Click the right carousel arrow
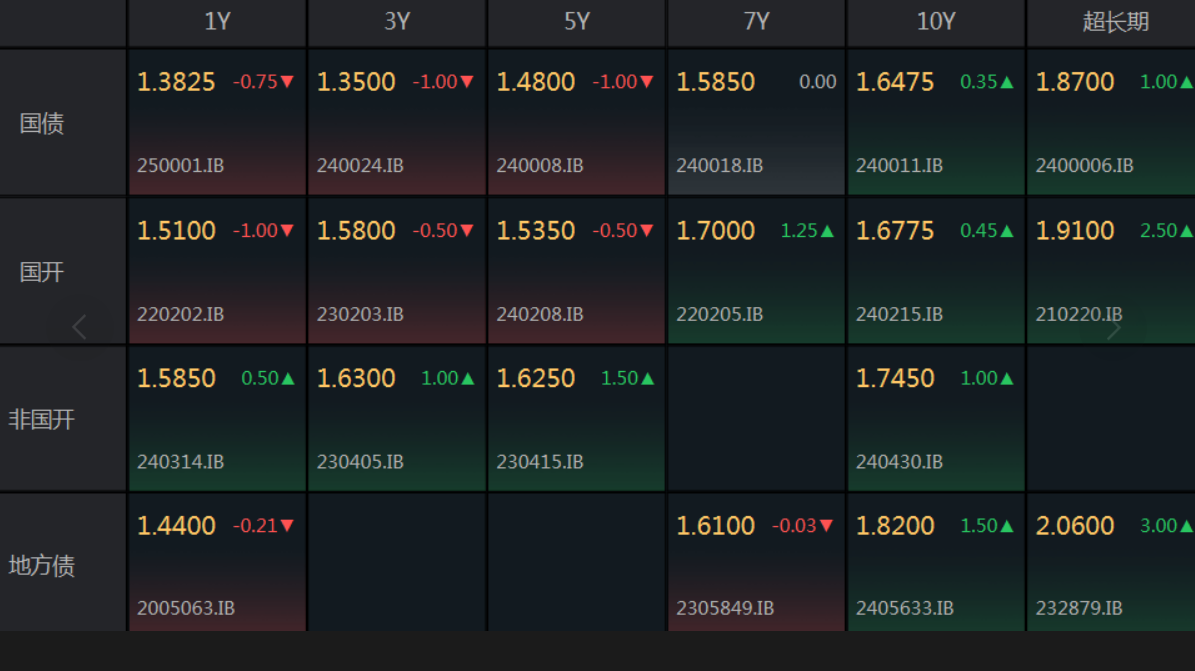The image size is (1195, 671). 1113,327
